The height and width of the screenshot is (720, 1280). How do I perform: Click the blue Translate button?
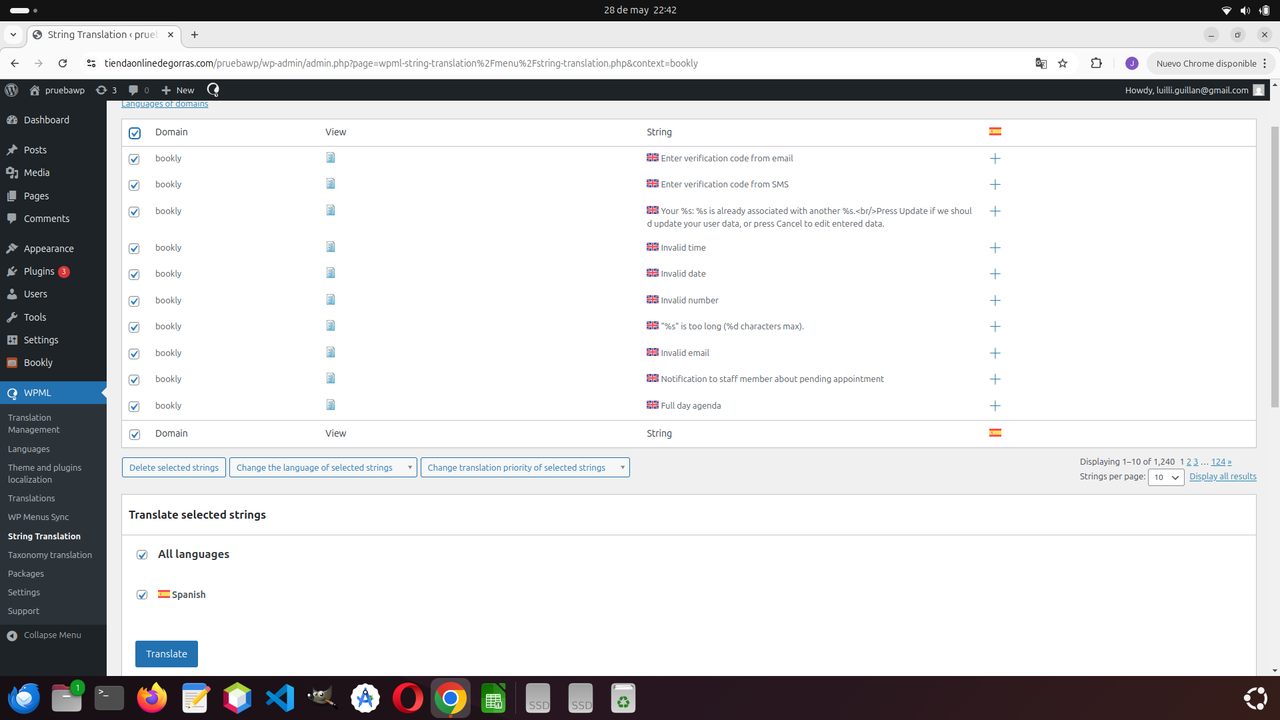click(x=167, y=654)
